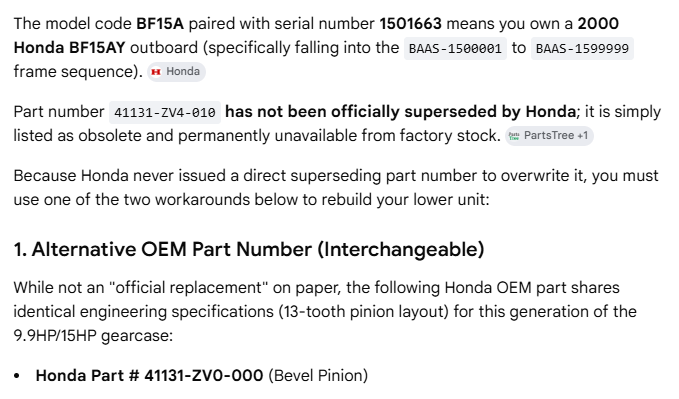Select the BAAS-1500001 code snippet

tap(455, 48)
